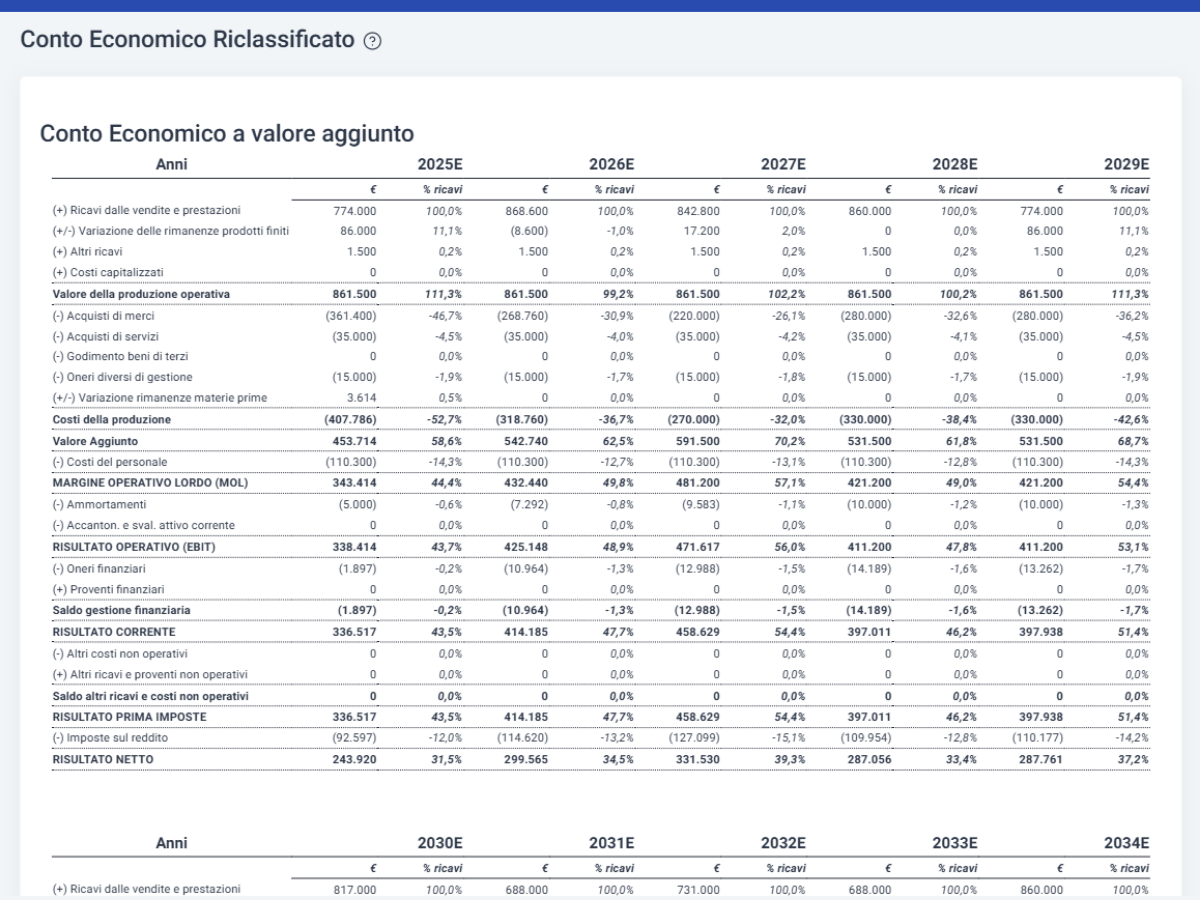
Task: Click the RISULTATO NETTO row label
Action: click(104, 759)
